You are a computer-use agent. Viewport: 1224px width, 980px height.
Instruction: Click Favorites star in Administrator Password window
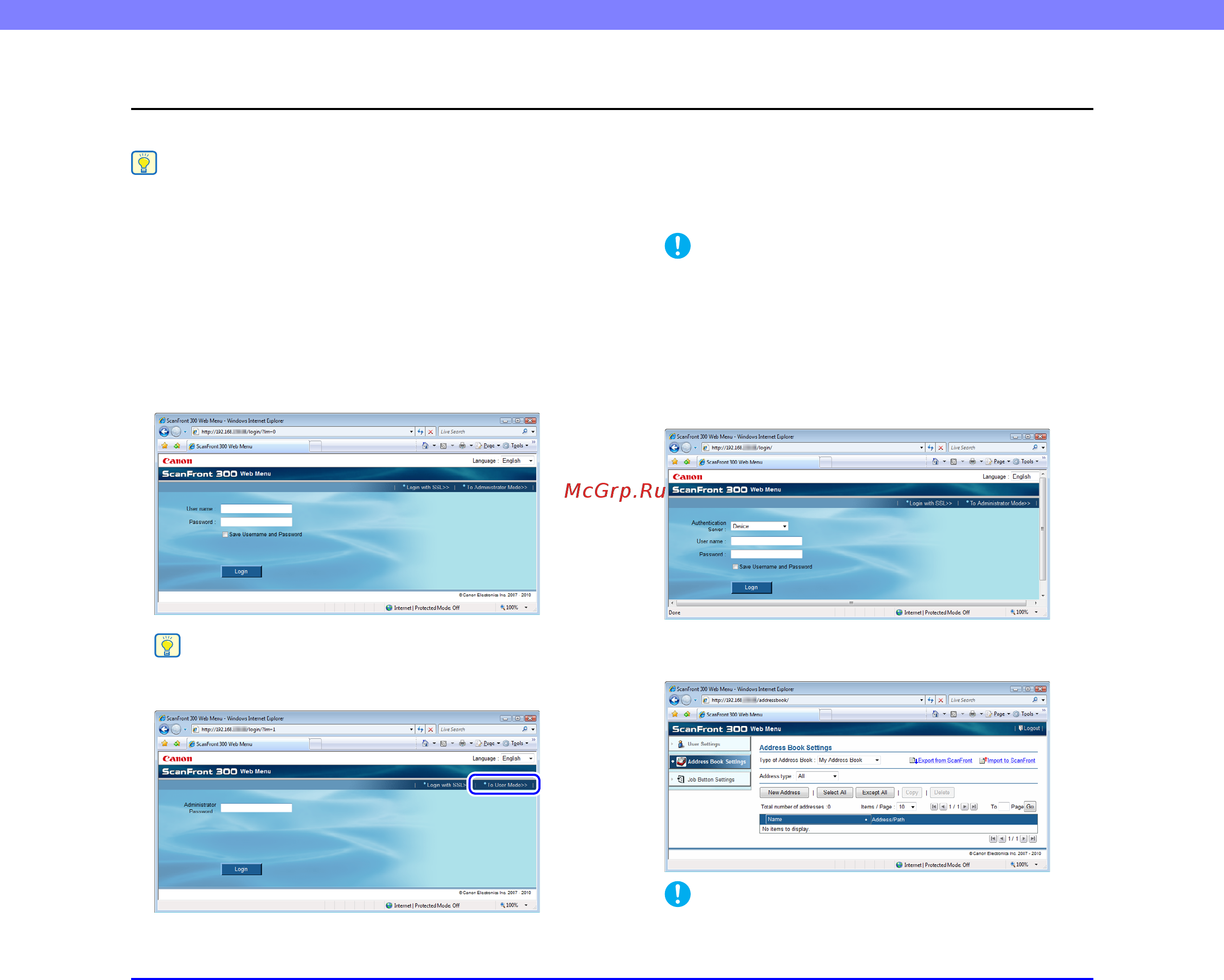[x=165, y=743]
